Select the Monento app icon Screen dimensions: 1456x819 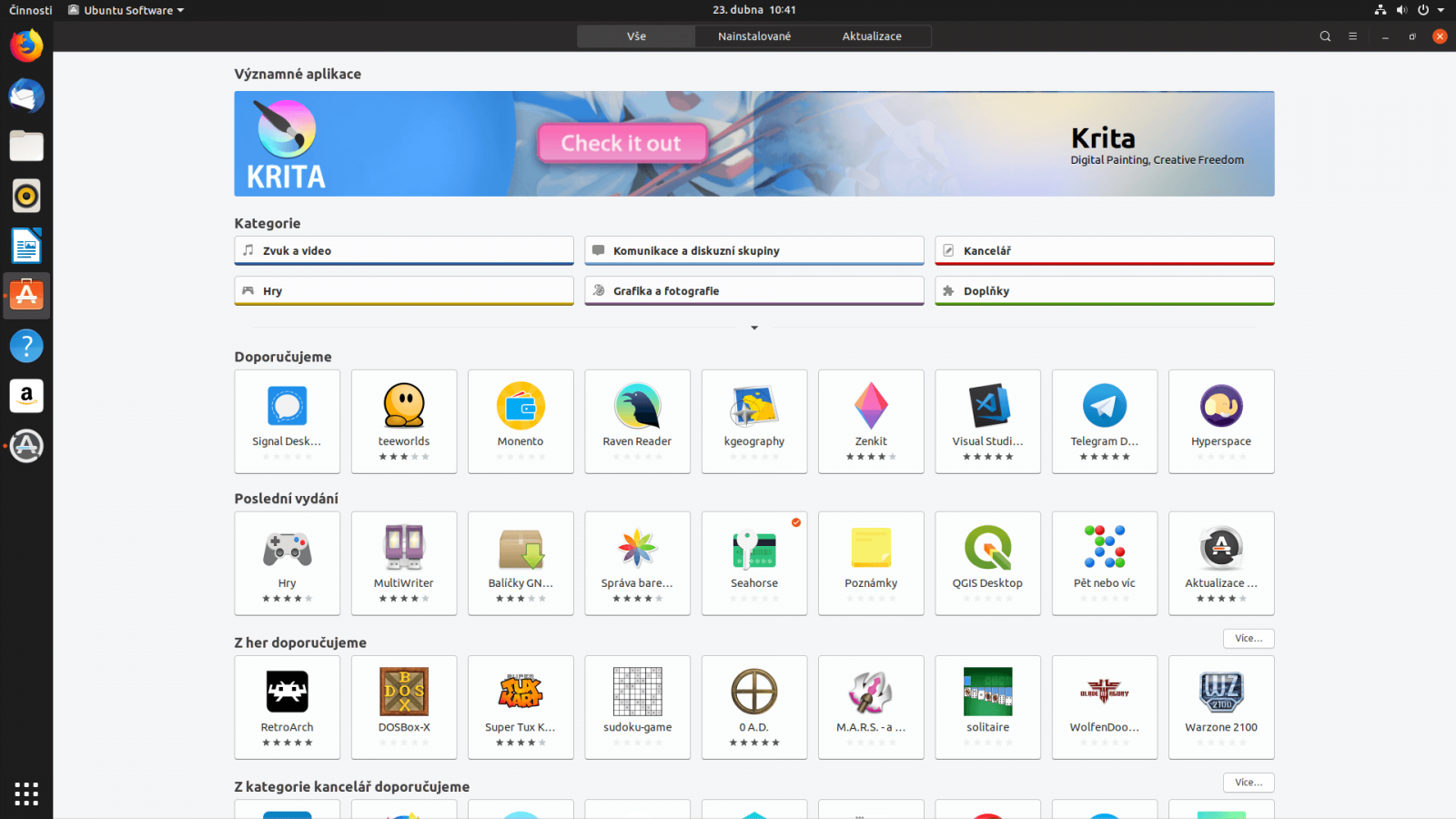click(x=521, y=406)
